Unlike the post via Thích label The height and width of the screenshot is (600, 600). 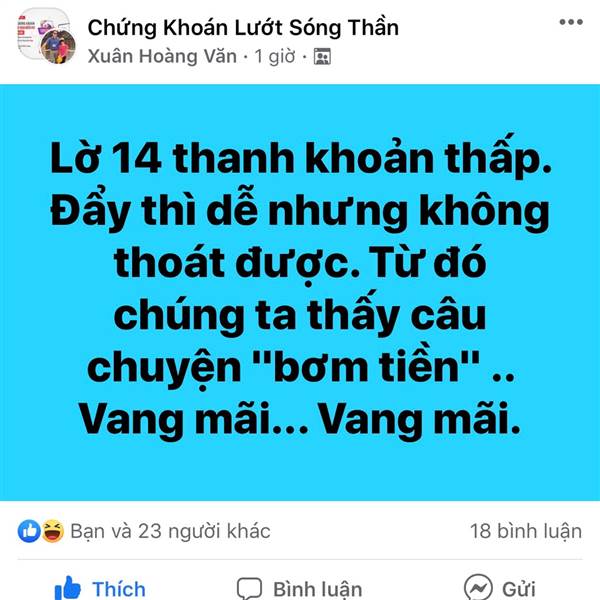119,589
